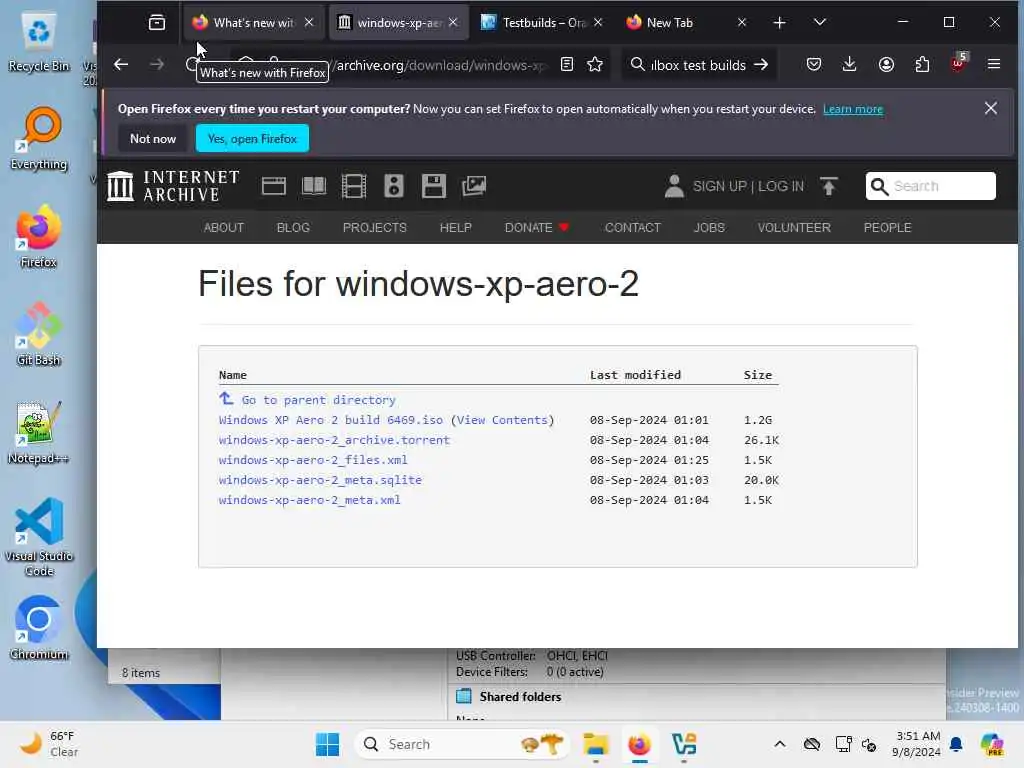Click the LOG IN link
This screenshot has width=1024, height=768.
pos(781,186)
